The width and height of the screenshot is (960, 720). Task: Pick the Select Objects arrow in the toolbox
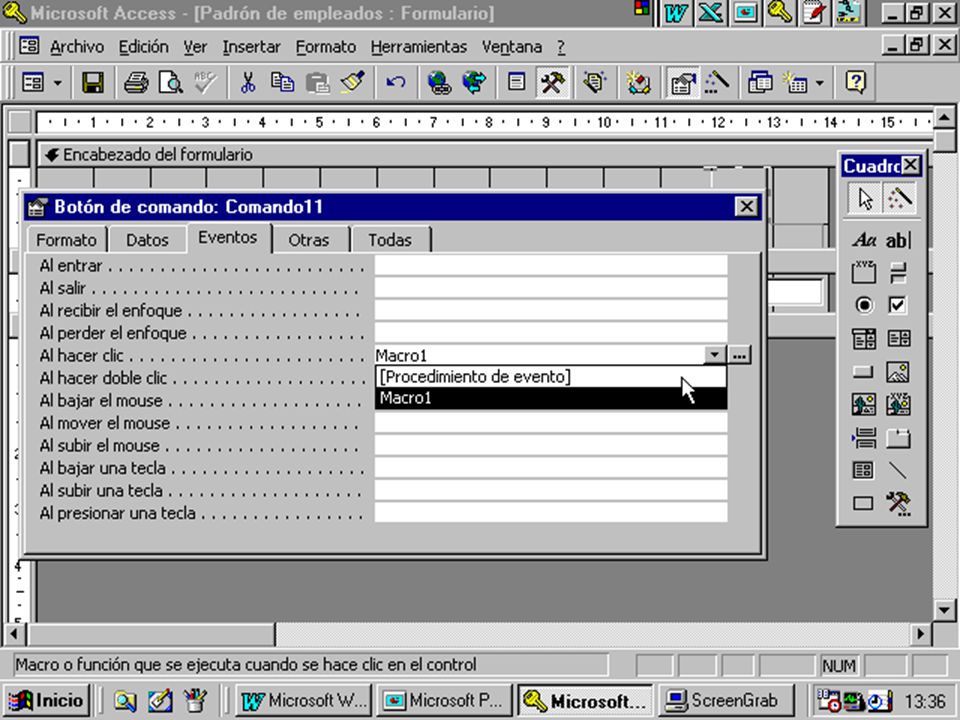pyautogui.click(x=864, y=198)
